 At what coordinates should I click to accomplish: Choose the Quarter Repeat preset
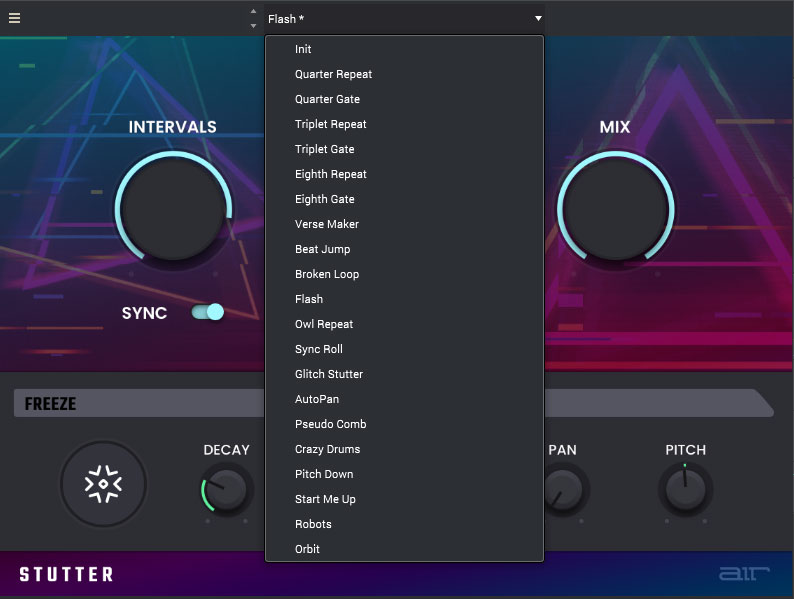404,74
